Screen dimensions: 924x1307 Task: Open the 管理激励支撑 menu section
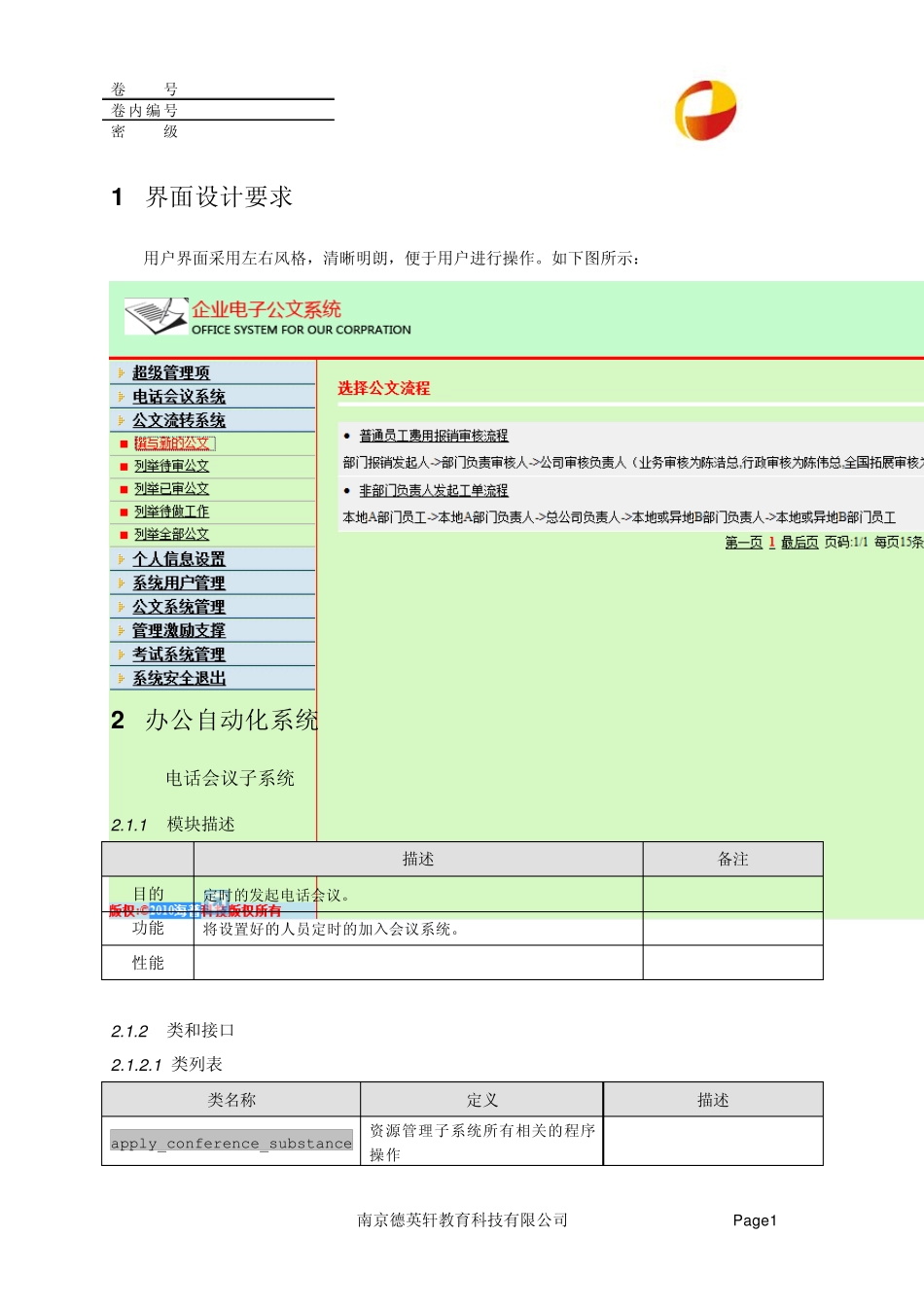[179, 630]
